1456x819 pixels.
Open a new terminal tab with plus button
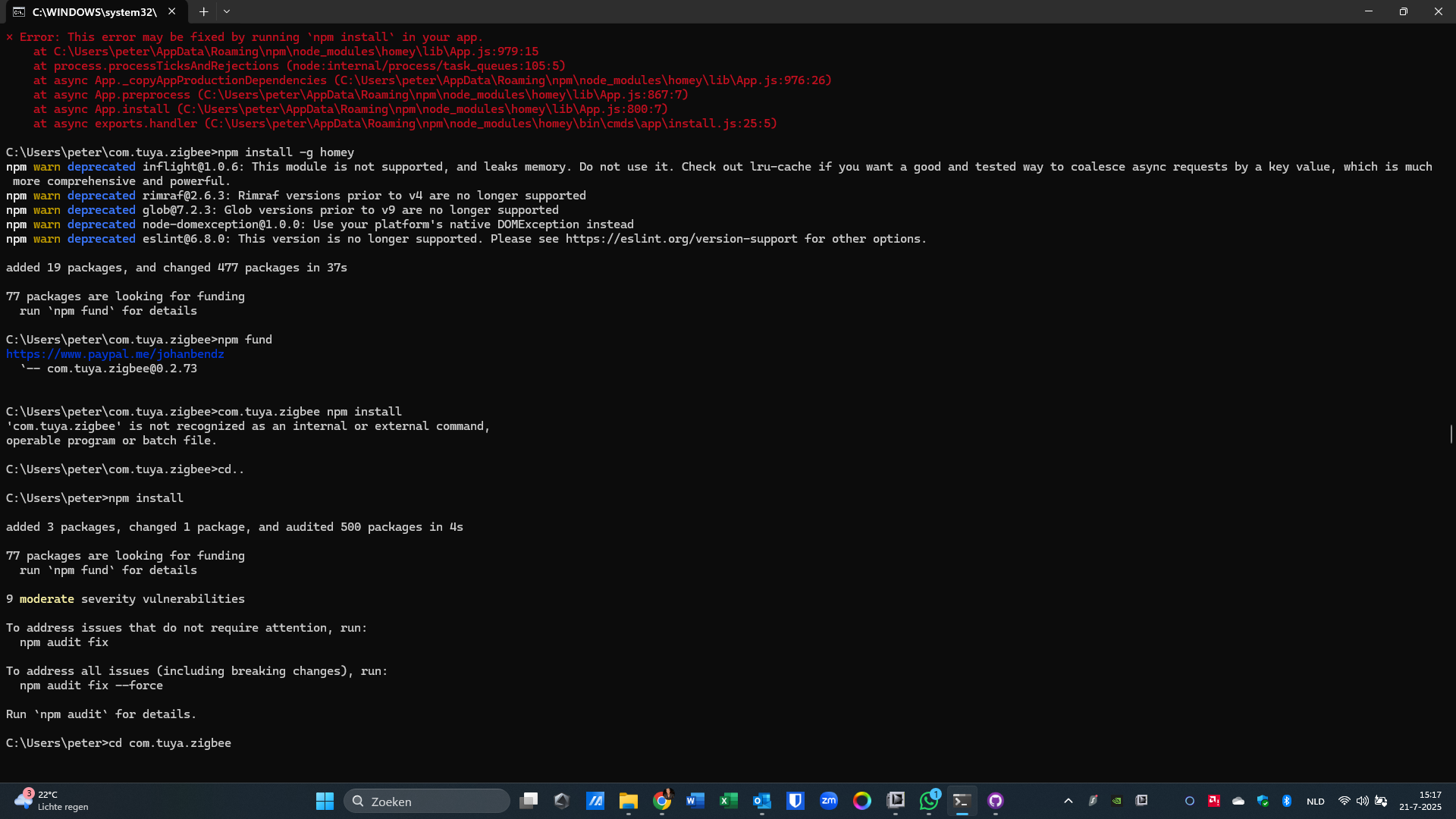pyautogui.click(x=203, y=11)
